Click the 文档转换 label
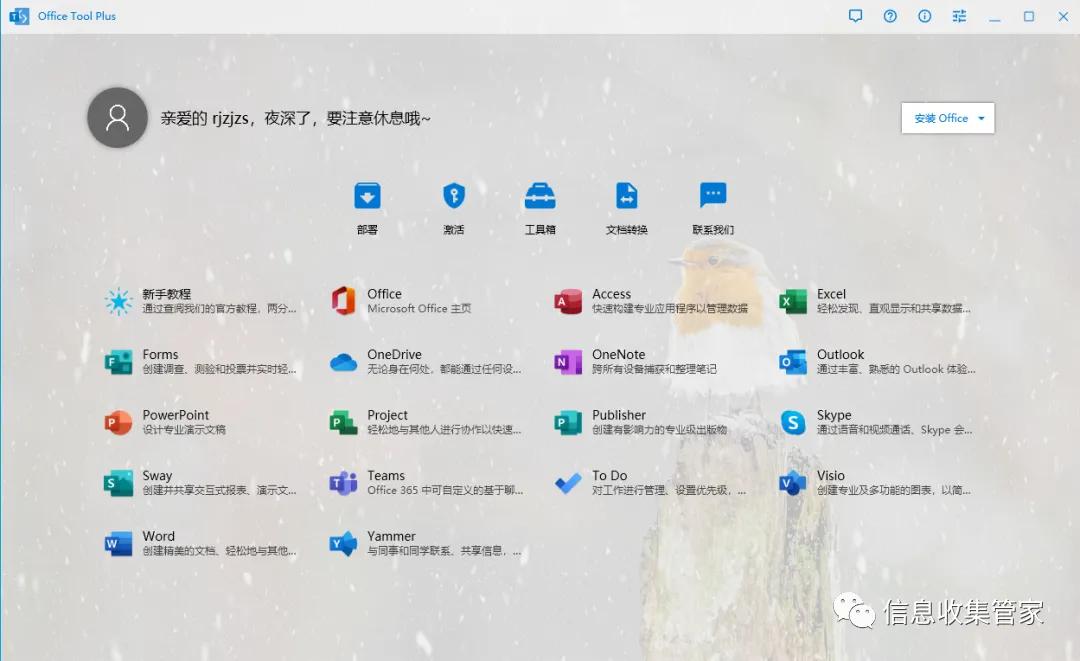The image size is (1080, 661). pos(626,229)
